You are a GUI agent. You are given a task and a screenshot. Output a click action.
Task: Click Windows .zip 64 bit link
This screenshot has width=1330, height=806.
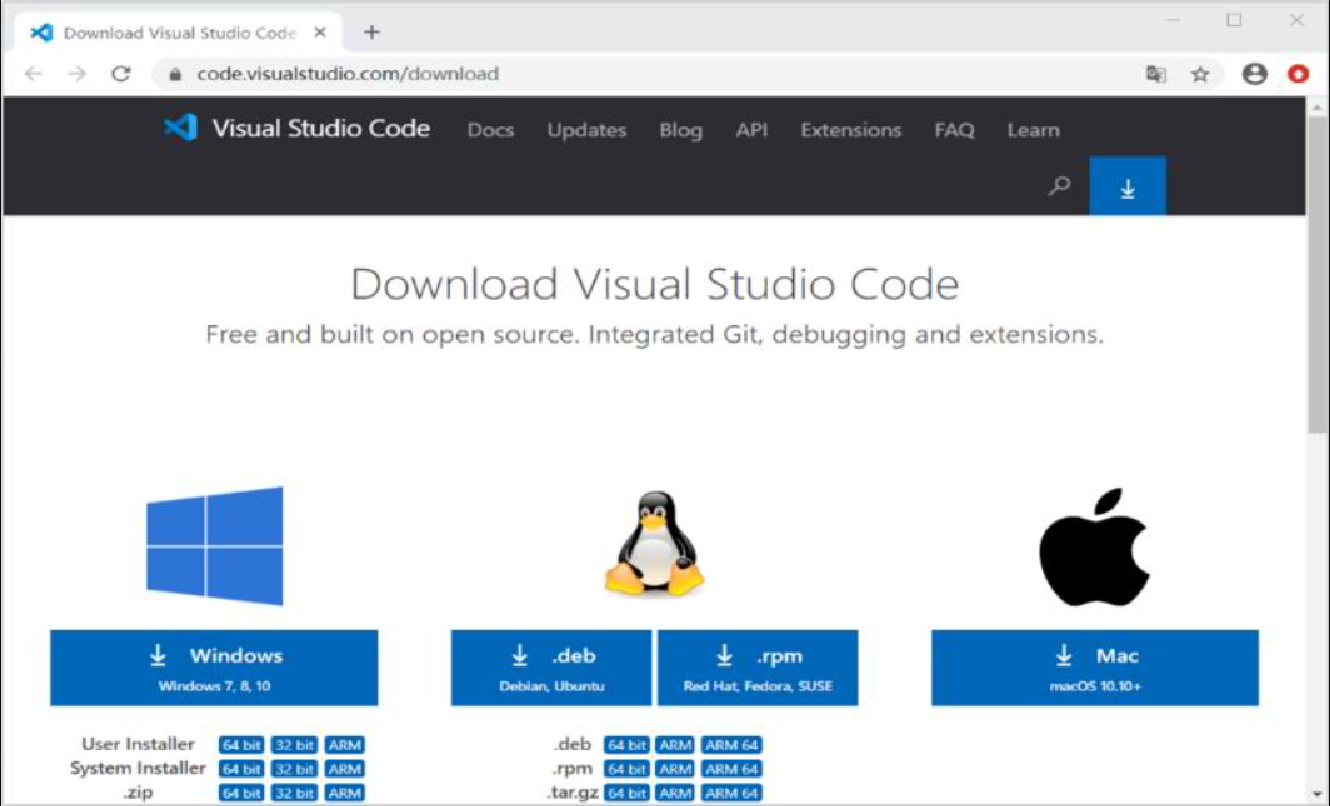pyautogui.click(x=241, y=793)
